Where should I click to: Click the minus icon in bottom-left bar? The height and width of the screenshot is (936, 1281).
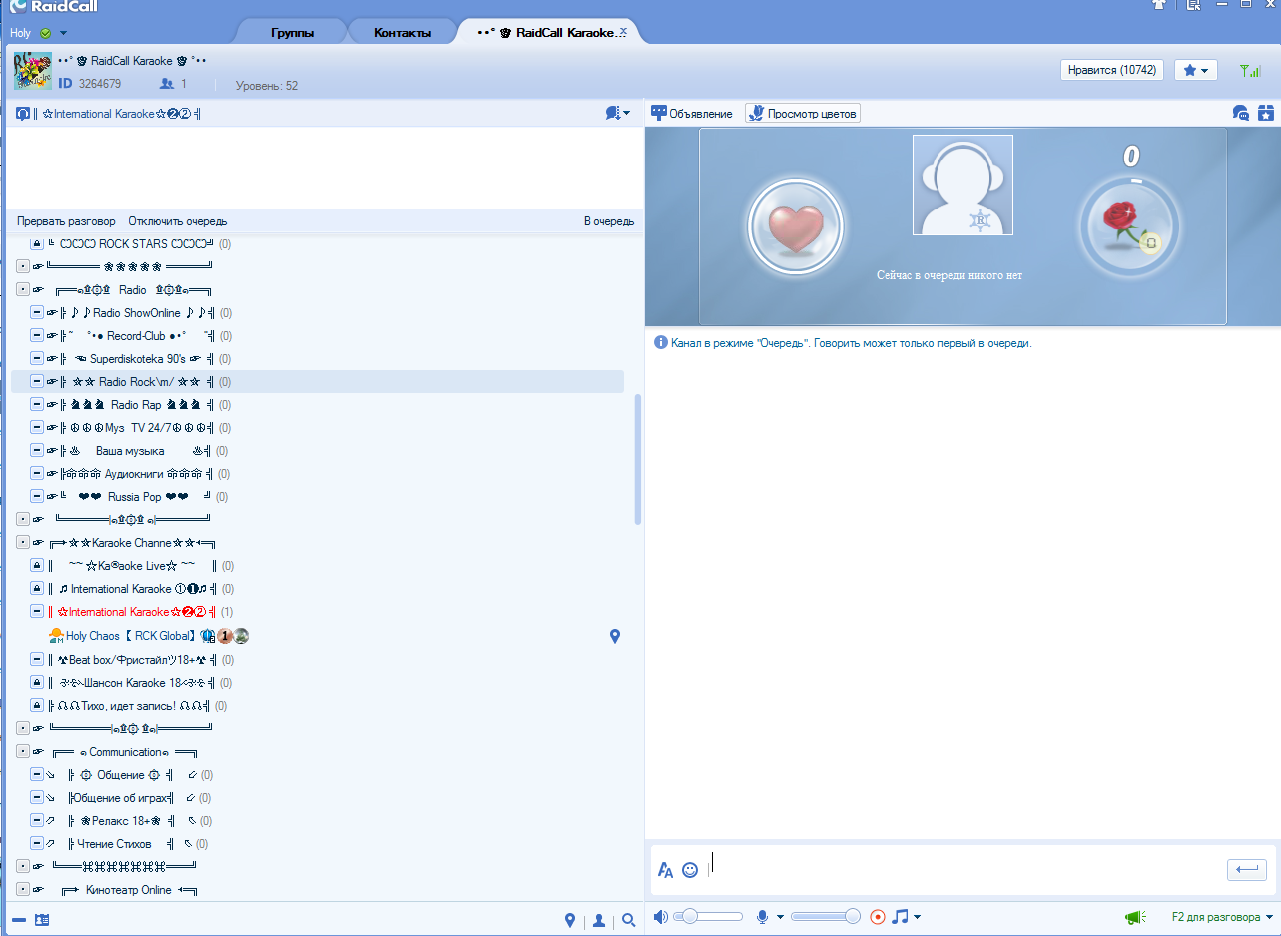[19, 920]
